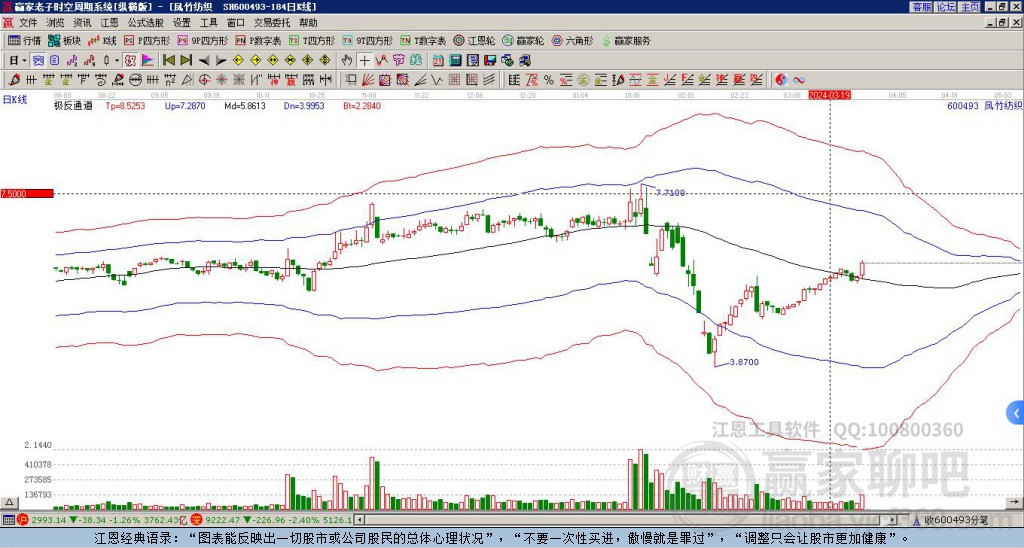Select the hand pan tool
Viewport: 1024px width, 548px height.
point(346,61)
